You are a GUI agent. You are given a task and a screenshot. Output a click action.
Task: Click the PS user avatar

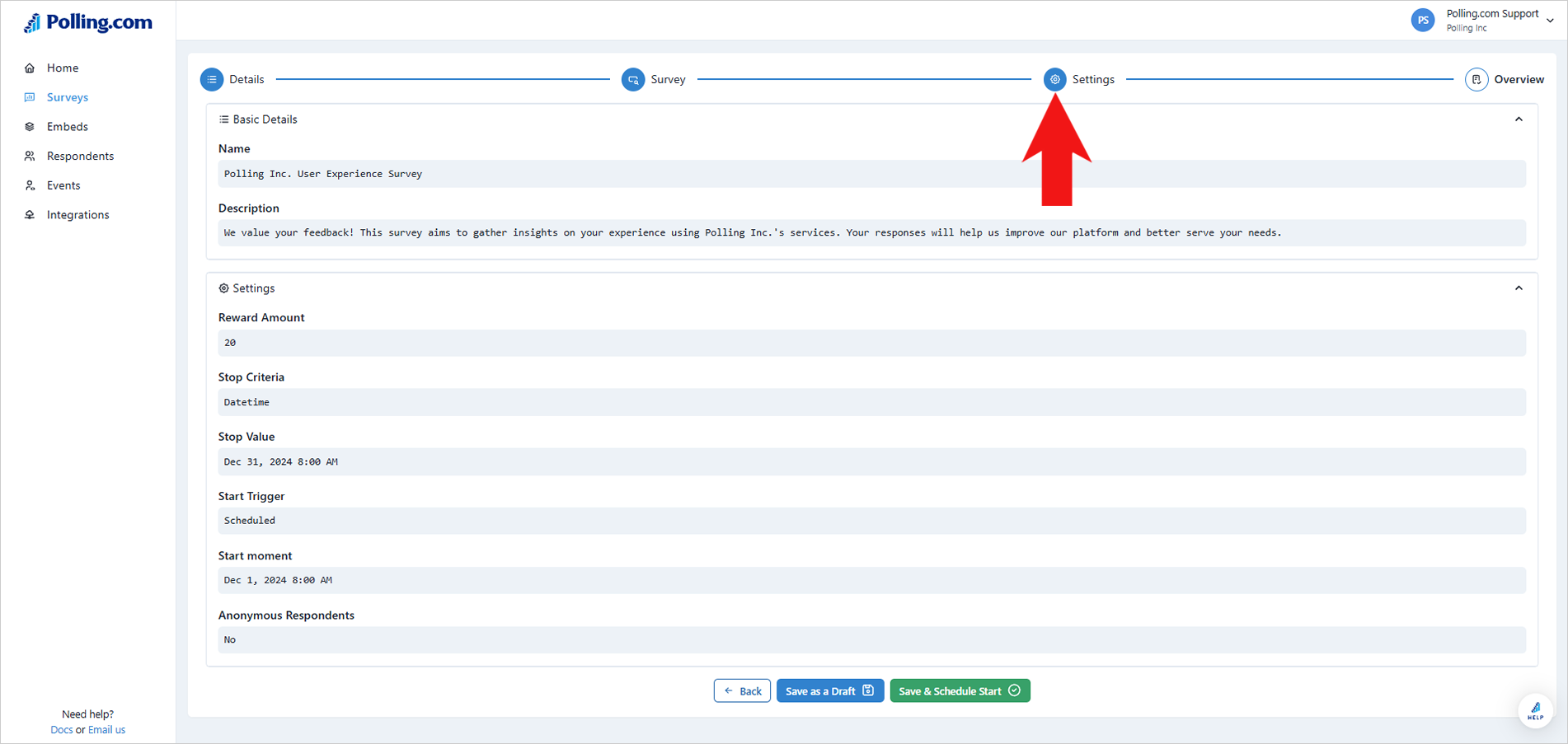[x=1423, y=21]
